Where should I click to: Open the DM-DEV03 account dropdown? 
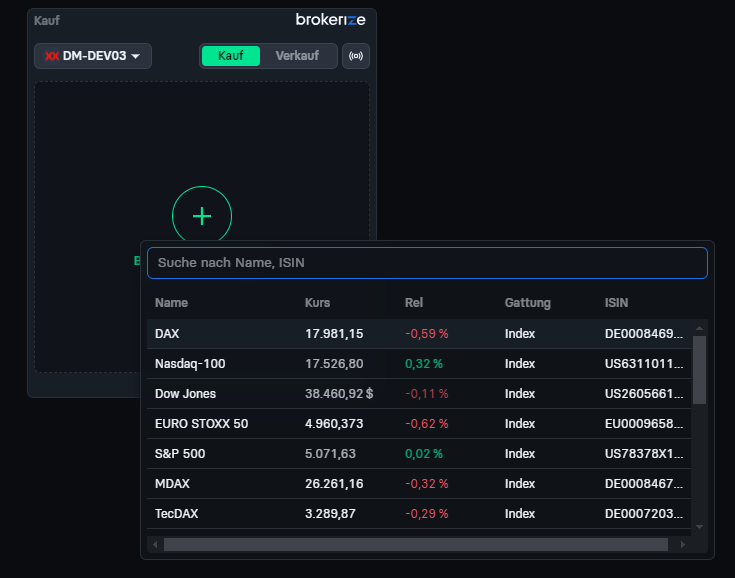click(x=93, y=56)
